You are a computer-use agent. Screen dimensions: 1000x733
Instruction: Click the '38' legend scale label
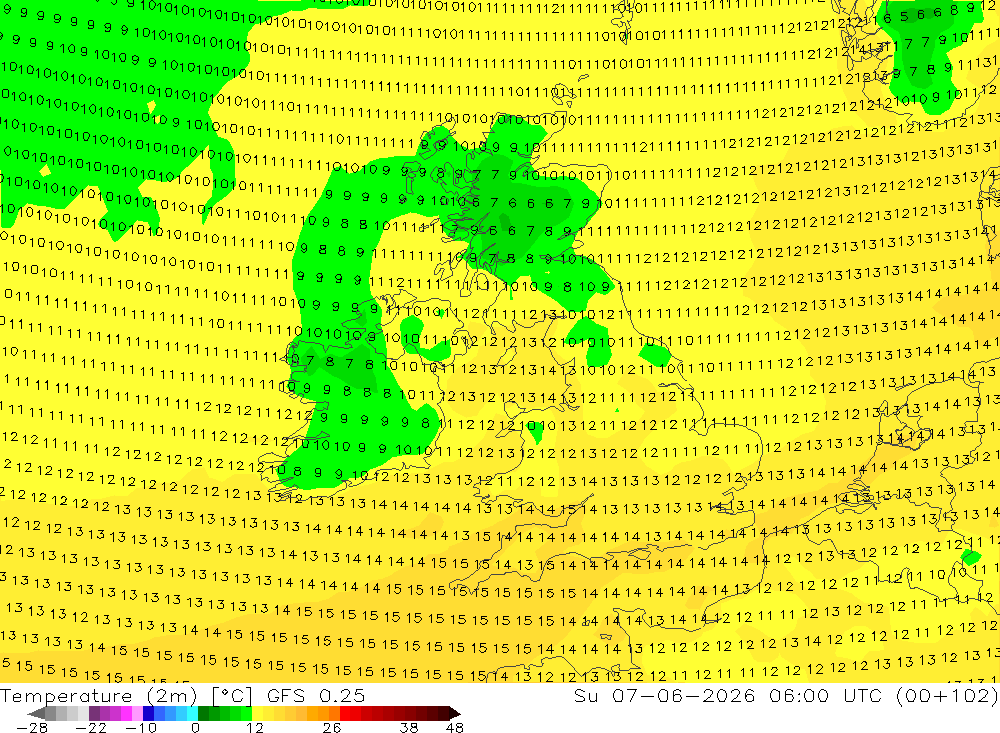pyautogui.click(x=409, y=727)
